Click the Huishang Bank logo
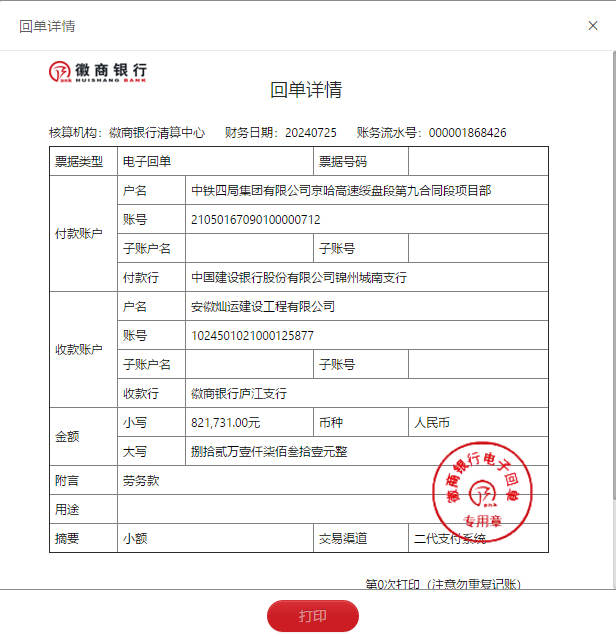This screenshot has width=616, height=640. [x=98, y=72]
